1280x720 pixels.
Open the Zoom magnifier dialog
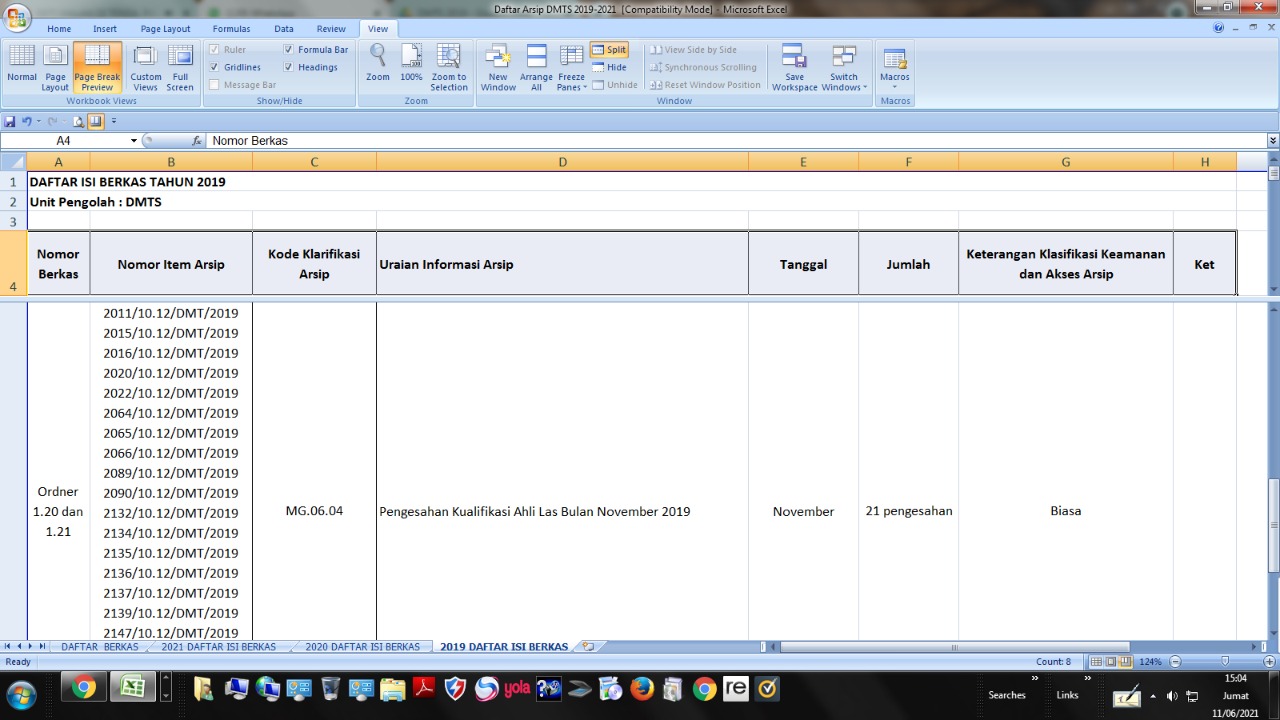click(377, 66)
